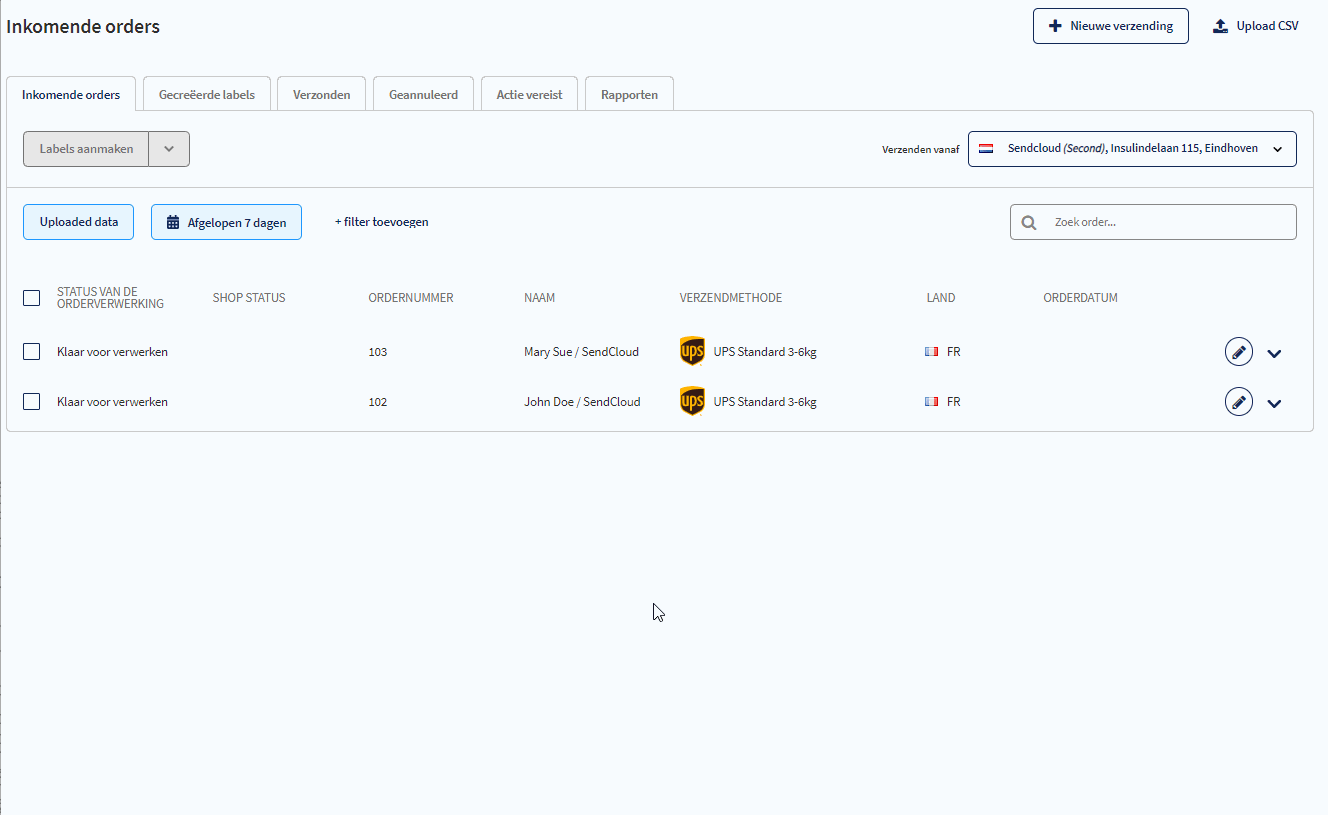This screenshot has height=815, width=1328.
Task: Click + filter toevoegen
Action: [381, 222]
